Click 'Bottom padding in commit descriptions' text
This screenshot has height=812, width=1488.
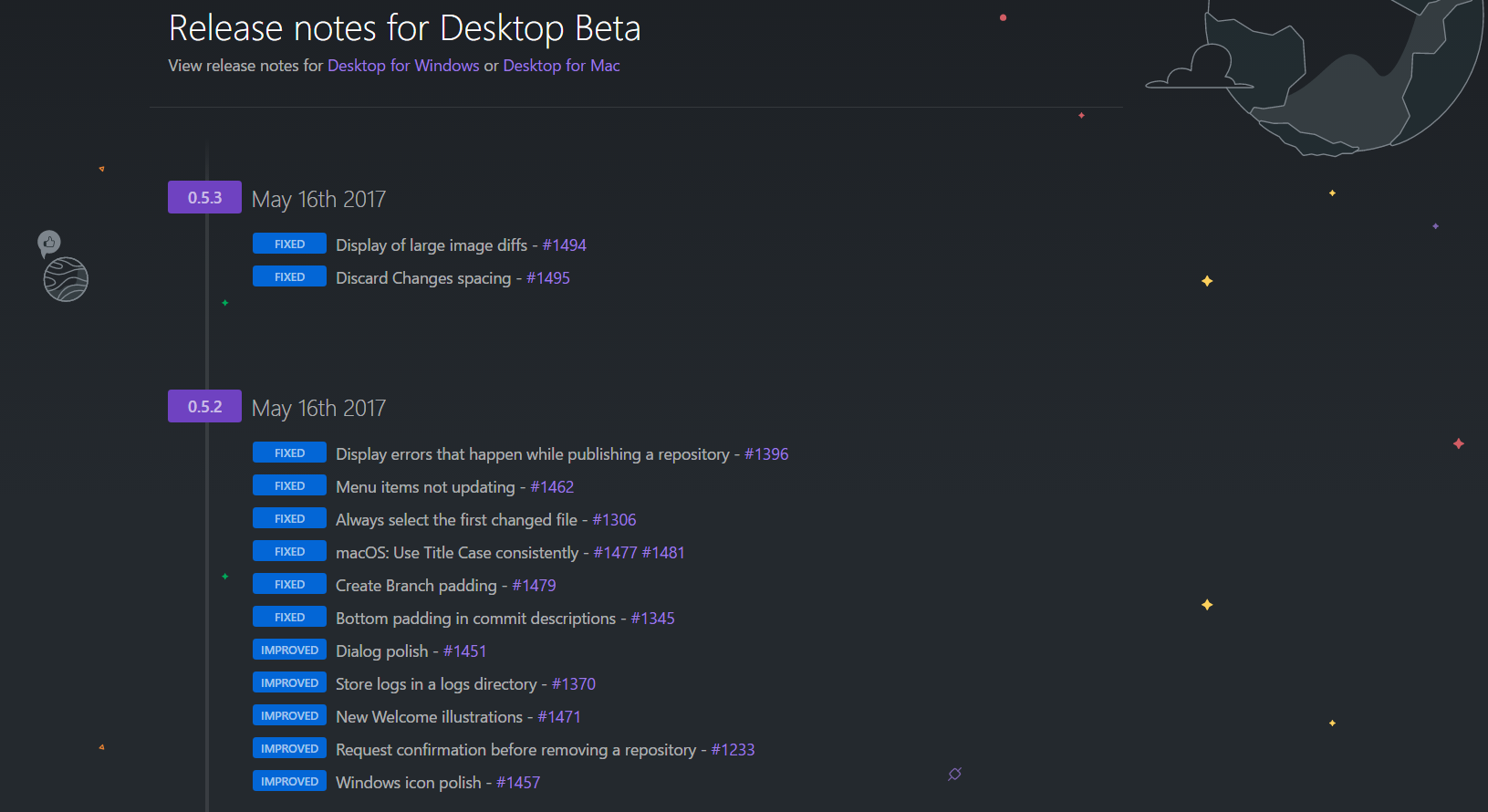click(x=475, y=619)
